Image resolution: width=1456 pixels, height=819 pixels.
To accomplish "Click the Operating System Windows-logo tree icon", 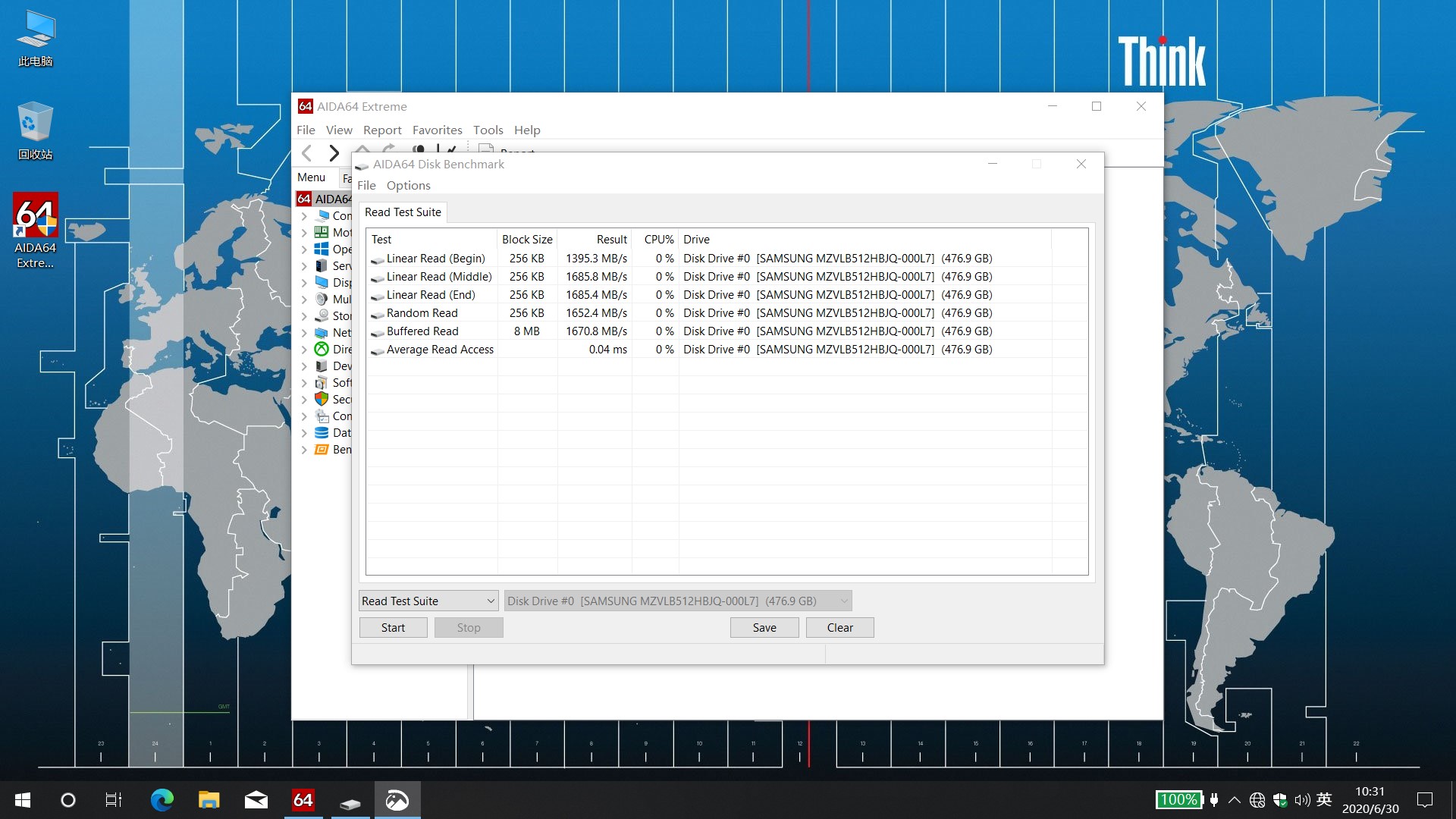I will (x=322, y=249).
